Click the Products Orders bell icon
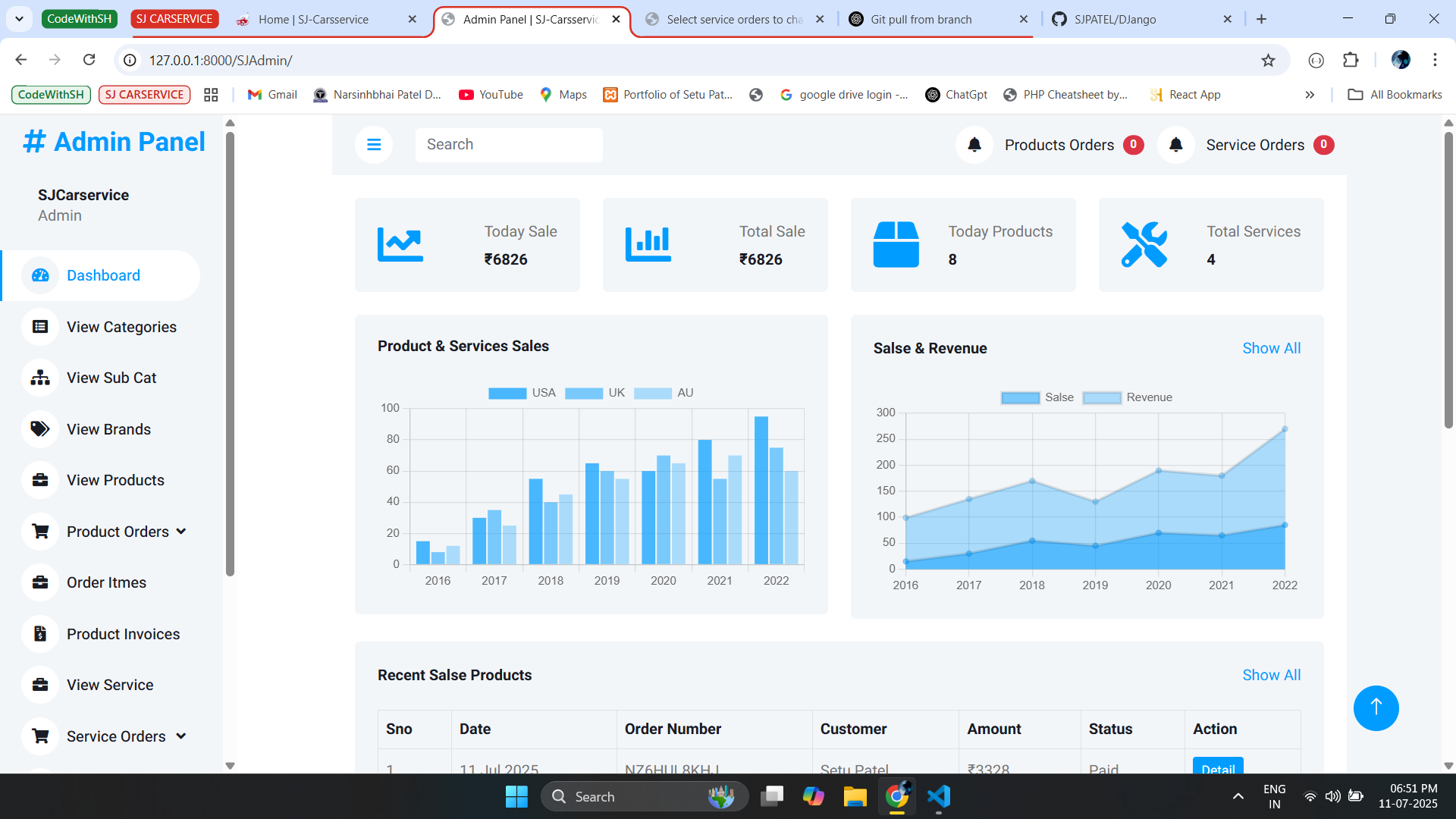This screenshot has width=1456, height=819. pos(974,145)
